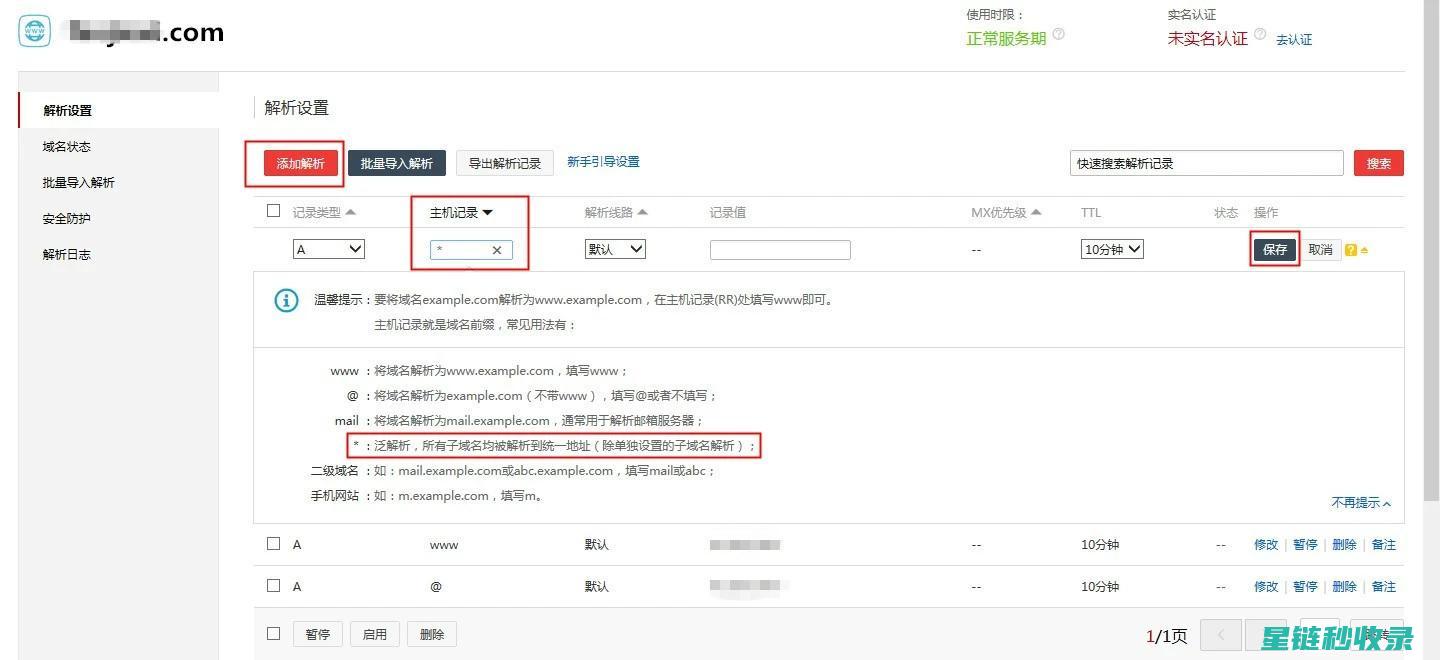Screen dimensions: 1440x660
Task: Click the 取消 button
Action: tap(1321, 250)
